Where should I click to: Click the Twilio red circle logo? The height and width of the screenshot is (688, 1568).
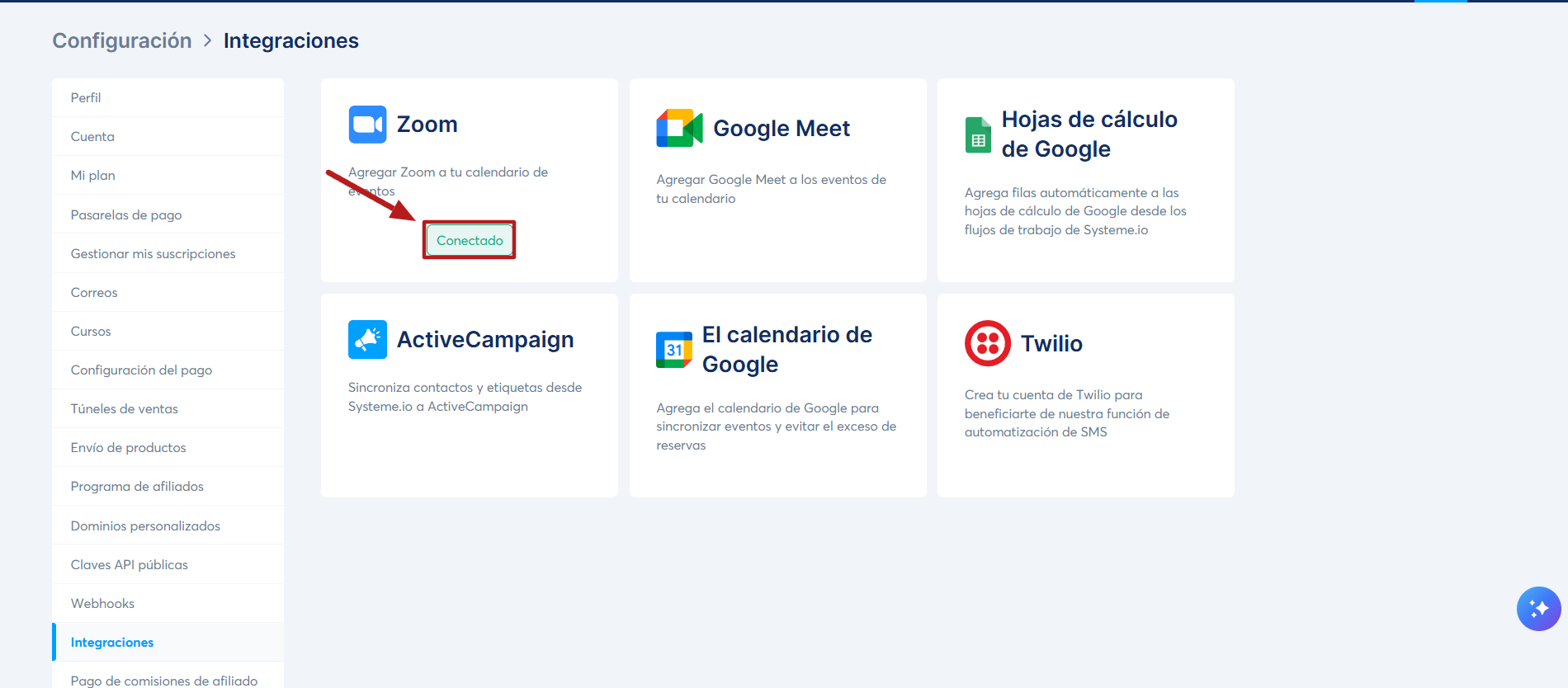(x=988, y=343)
